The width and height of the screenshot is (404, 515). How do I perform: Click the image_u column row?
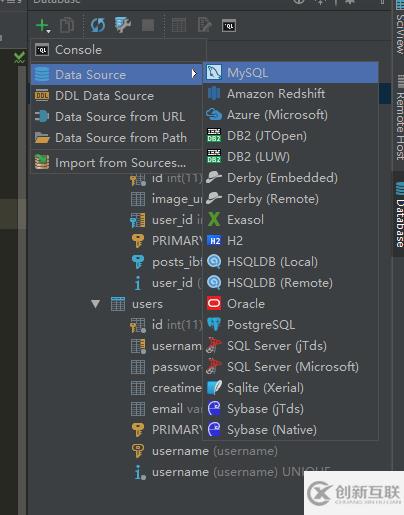pyautogui.click(x=166, y=199)
